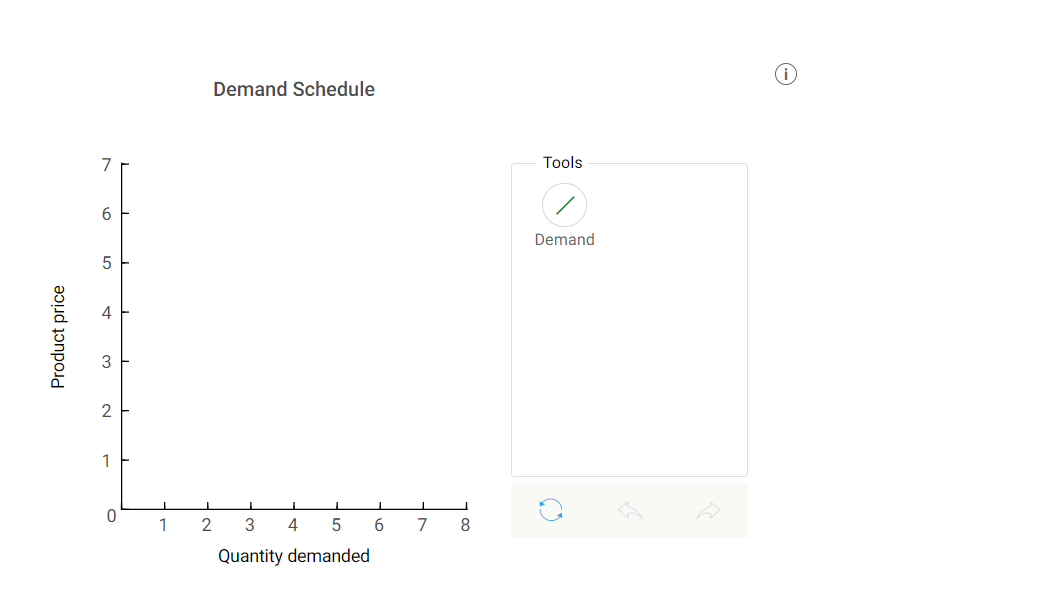This screenshot has height=592, width=1052.
Task: Click the redo arrow icon
Action: point(709,510)
